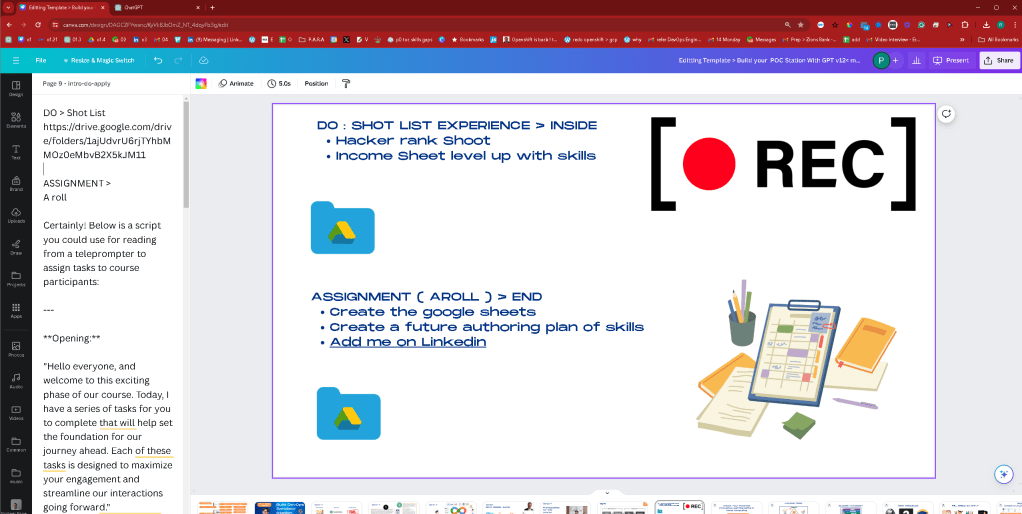The height and width of the screenshot is (514, 1022).
Task: Open the Common folder in sidebar
Action: click(x=16, y=444)
